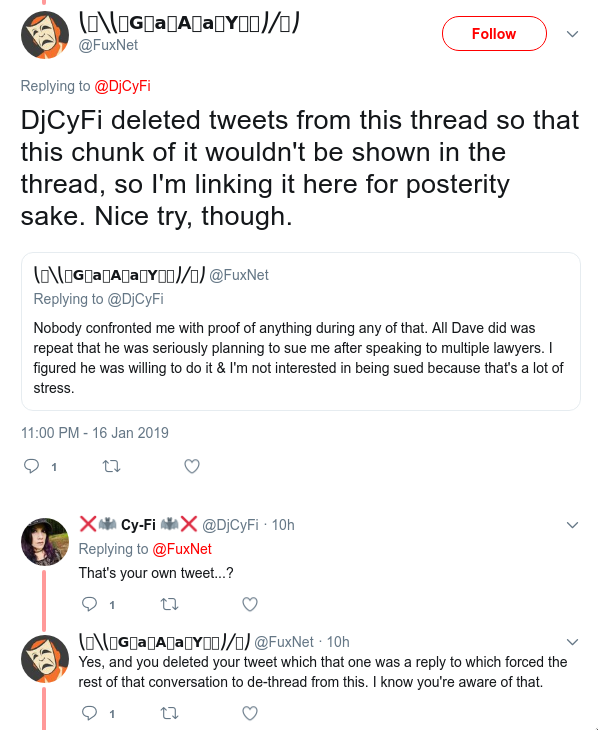Reply to the bottom FuxNet tweet
598x730 pixels.
click(89, 713)
